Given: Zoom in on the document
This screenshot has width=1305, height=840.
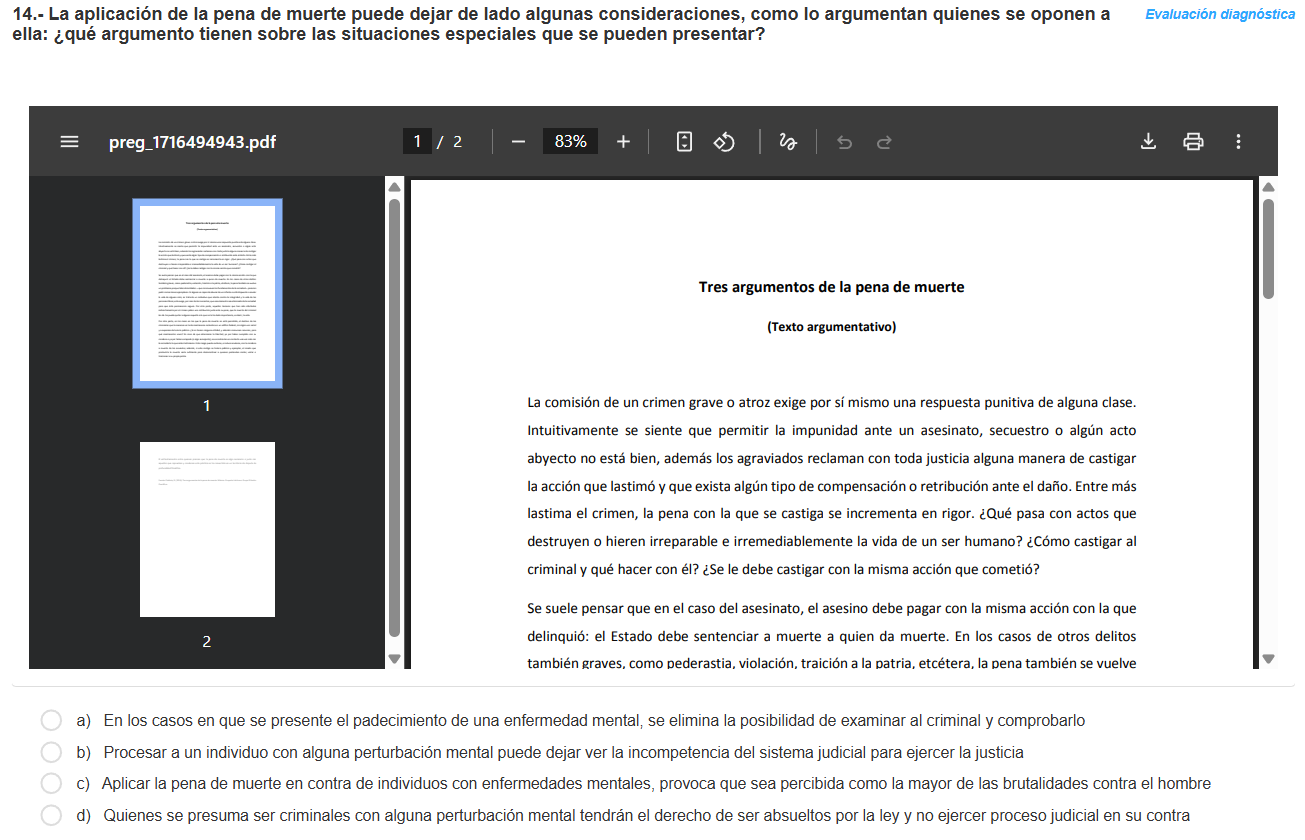Looking at the screenshot, I should click(x=622, y=141).
